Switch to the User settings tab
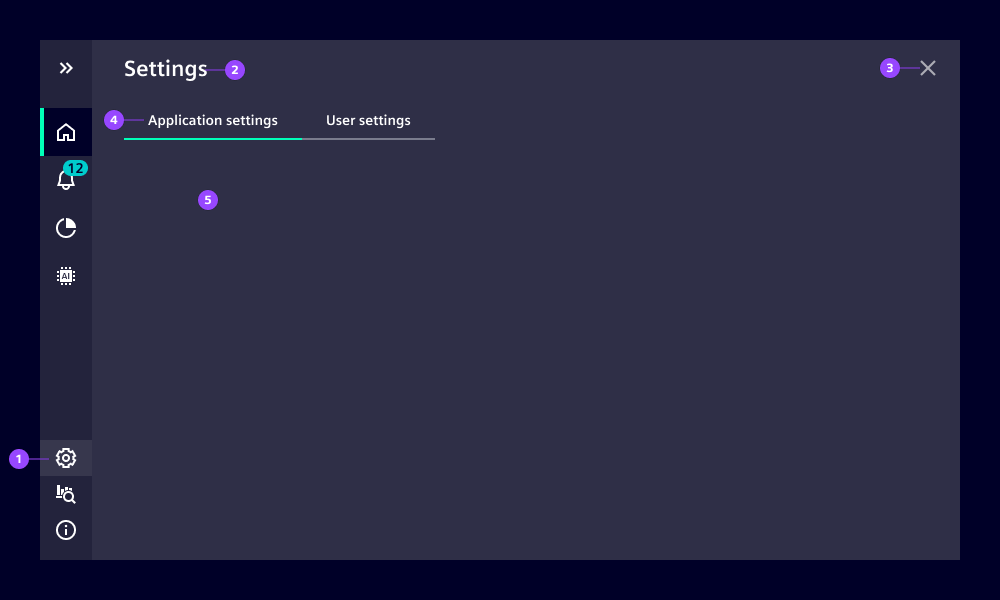This screenshot has width=1000, height=600. pos(368,120)
